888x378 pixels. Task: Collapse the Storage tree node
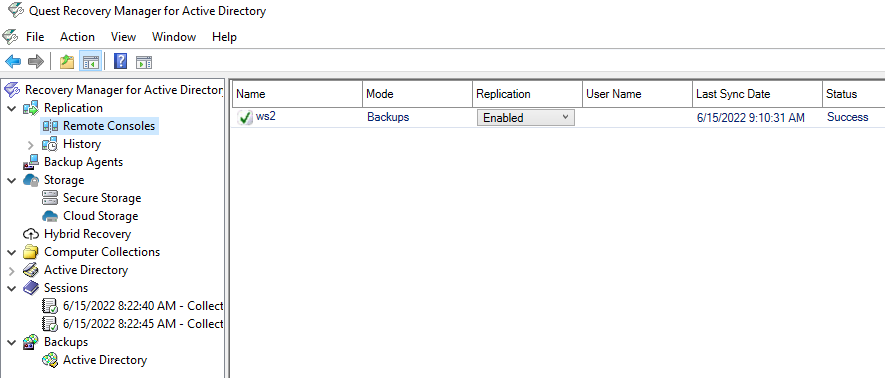pos(12,180)
